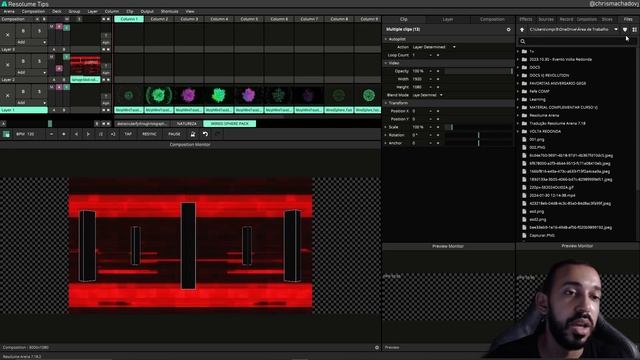Clear Layer 2 with its X button

click(7, 65)
